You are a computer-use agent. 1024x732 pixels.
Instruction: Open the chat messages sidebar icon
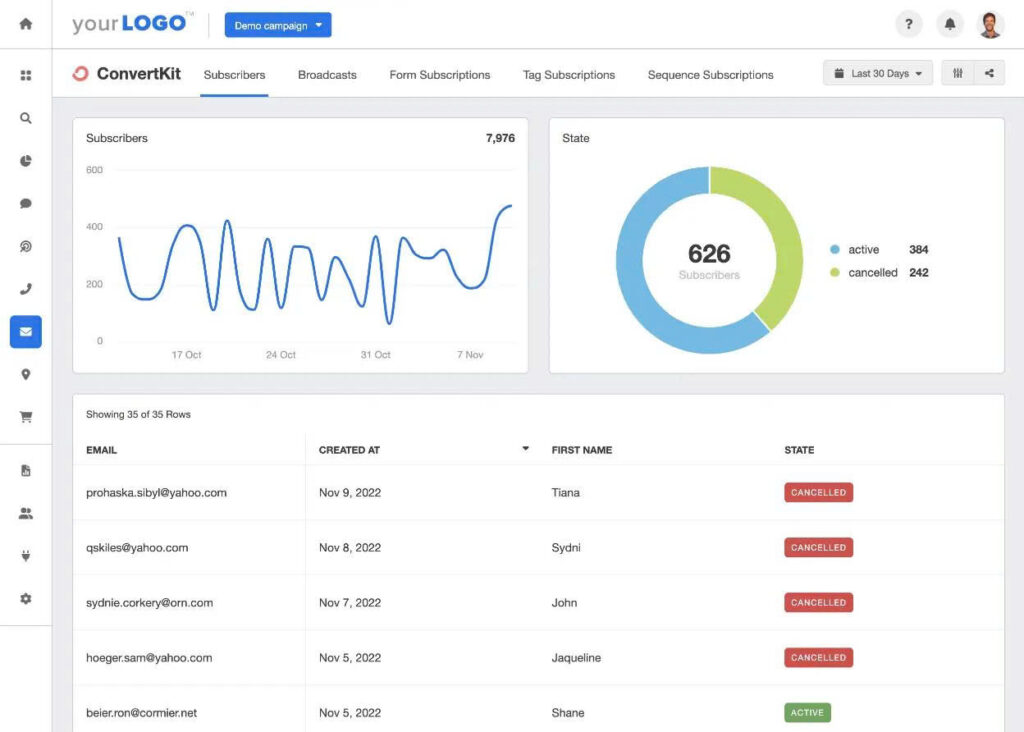coord(25,202)
